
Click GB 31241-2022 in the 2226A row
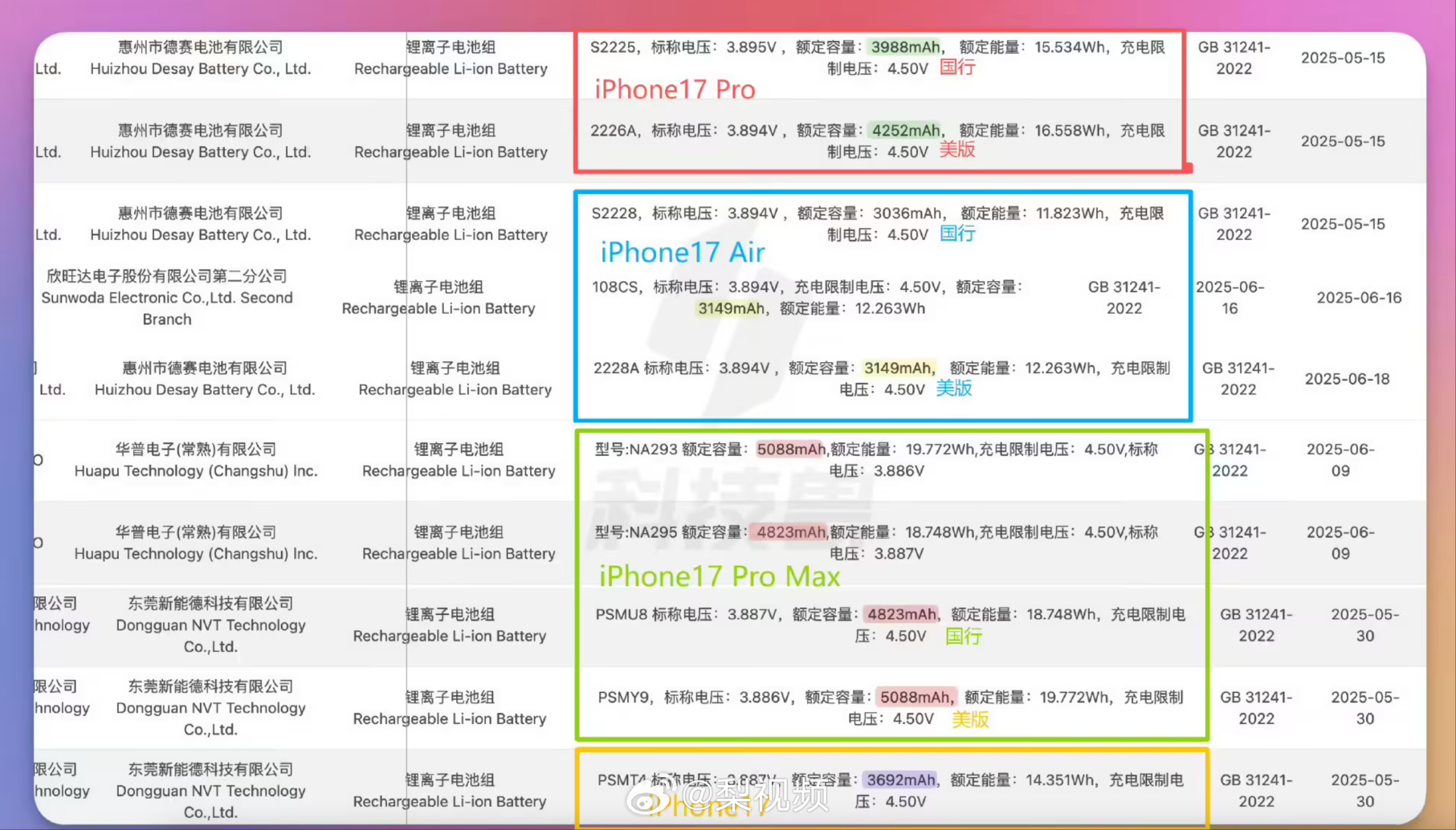(x=1234, y=141)
